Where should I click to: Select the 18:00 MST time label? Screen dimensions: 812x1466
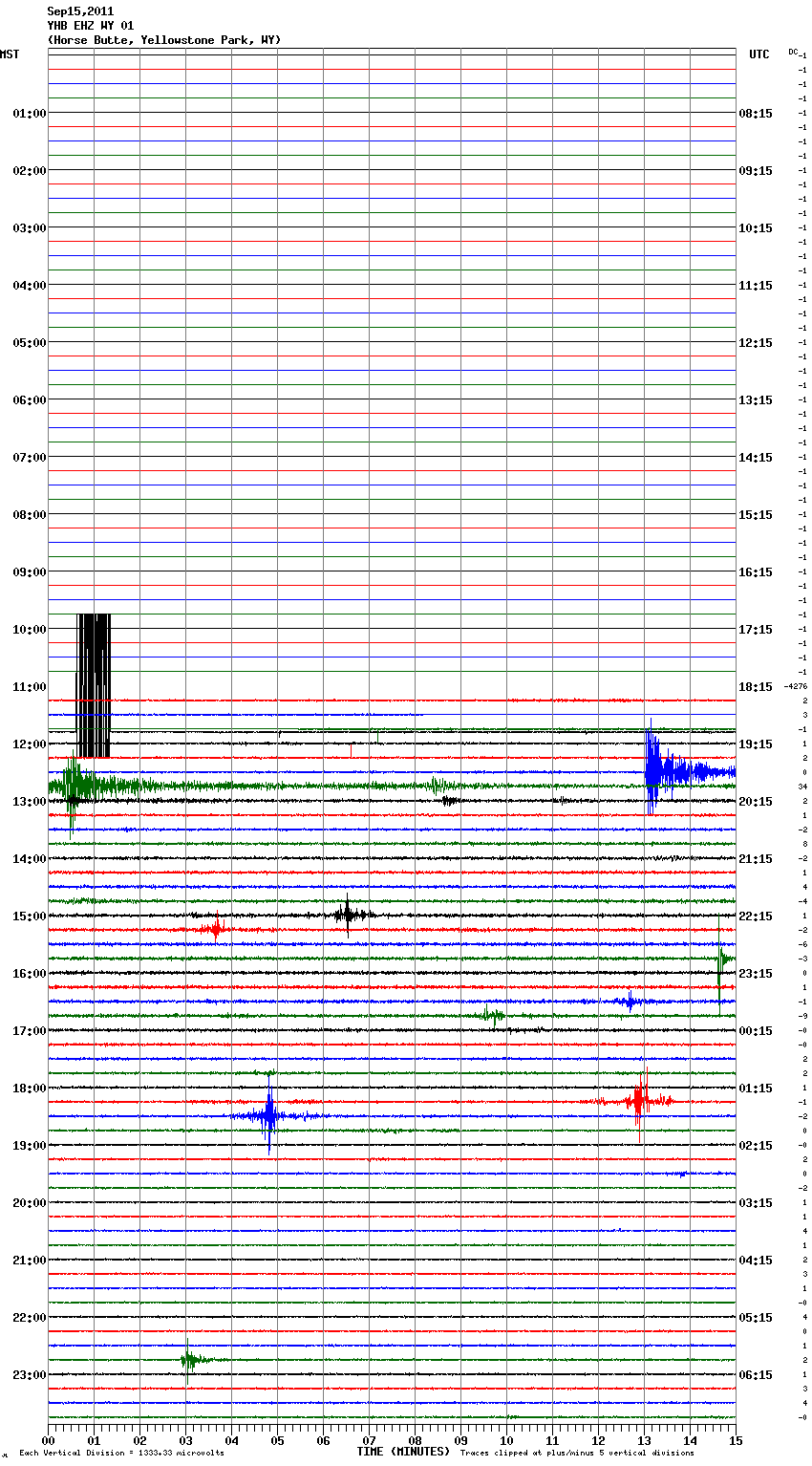click(30, 1089)
